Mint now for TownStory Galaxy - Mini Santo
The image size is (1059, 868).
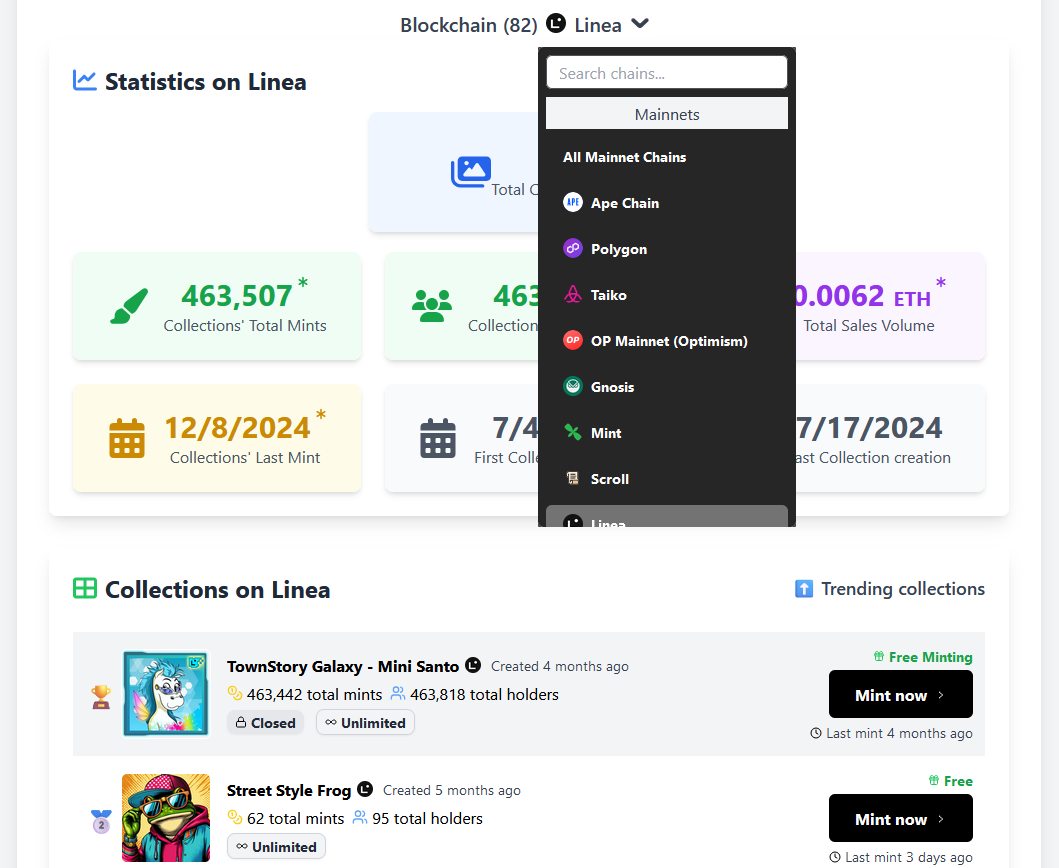click(900, 695)
